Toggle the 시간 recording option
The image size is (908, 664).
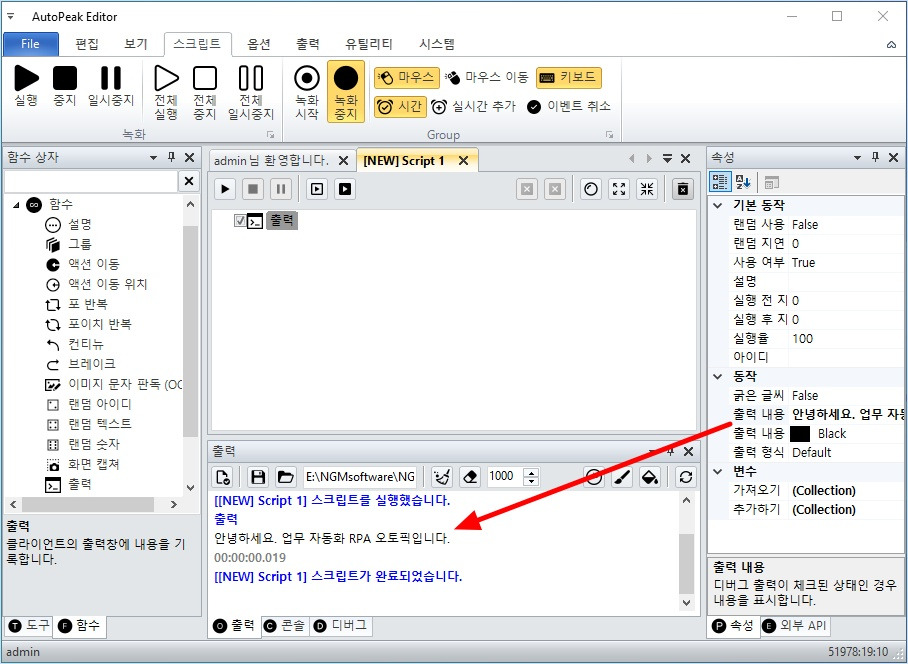point(400,107)
